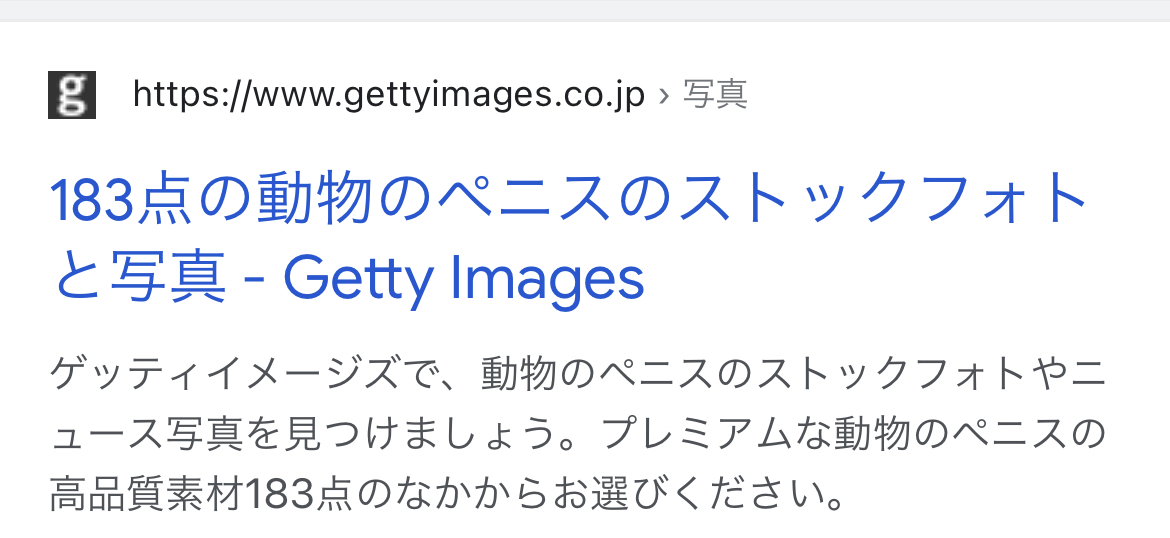The height and width of the screenshot is (538, 1170).
Task: Click the breadcrumb chevron separator after the URL
Action: pyautogui.click(x=664, y=96)
